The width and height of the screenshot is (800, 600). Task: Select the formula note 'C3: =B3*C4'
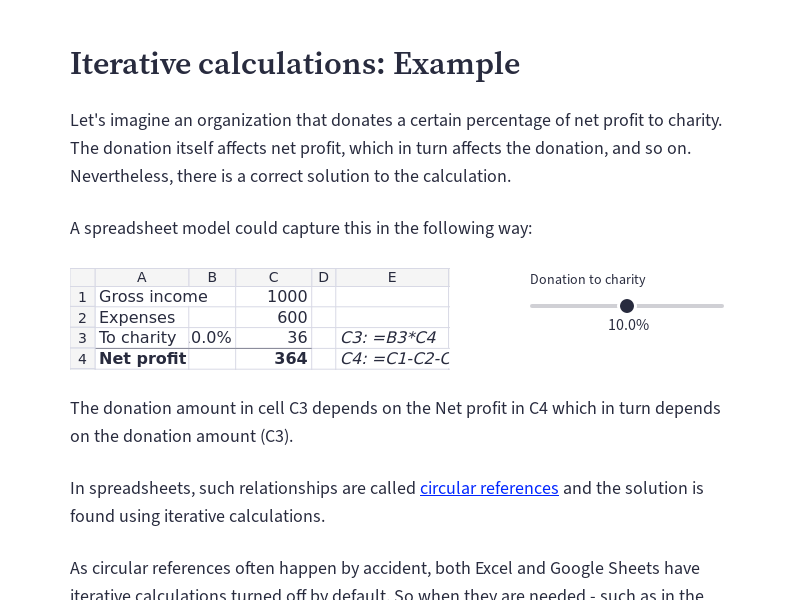pos(390,337)
